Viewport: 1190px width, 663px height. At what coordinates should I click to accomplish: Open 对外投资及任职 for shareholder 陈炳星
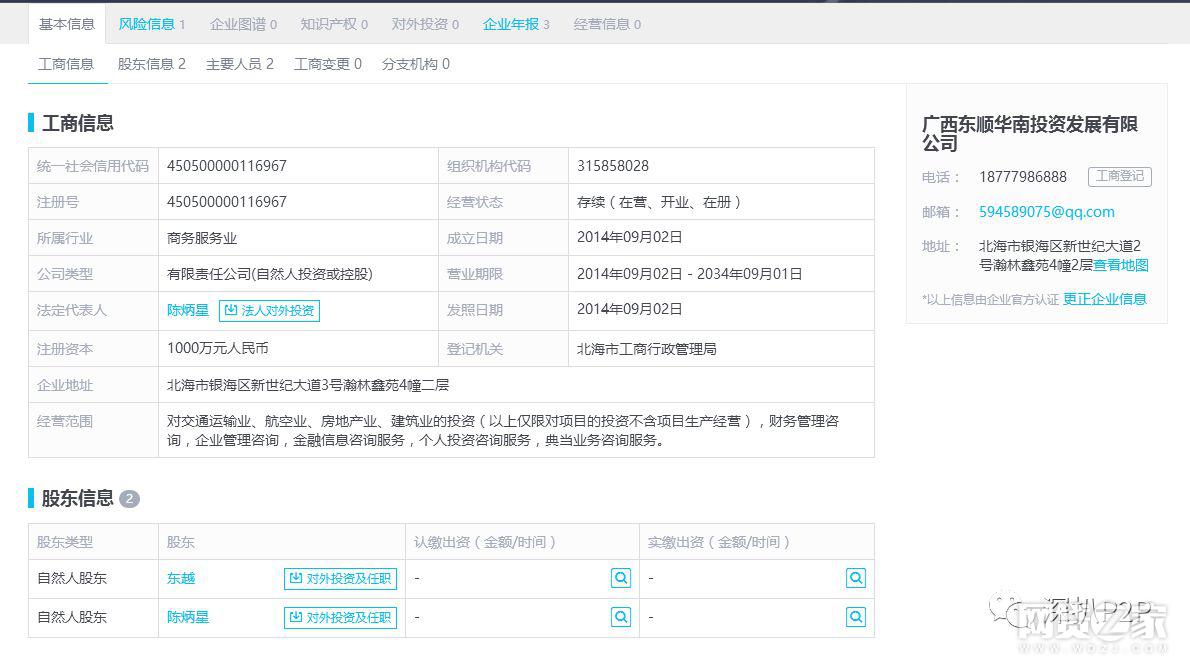click(x=340, y=617)
